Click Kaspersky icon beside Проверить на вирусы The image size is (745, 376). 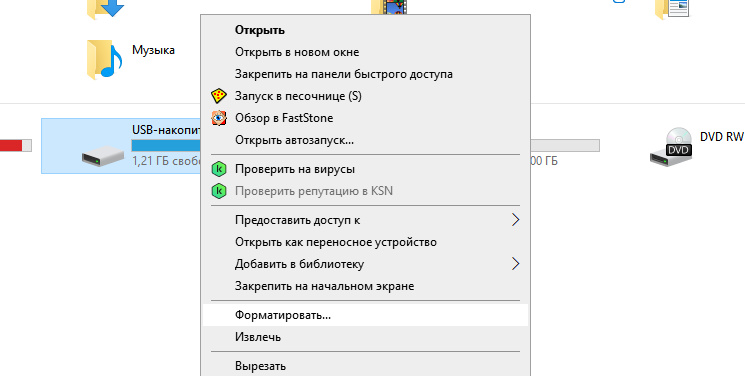click(x=219, y=169)
